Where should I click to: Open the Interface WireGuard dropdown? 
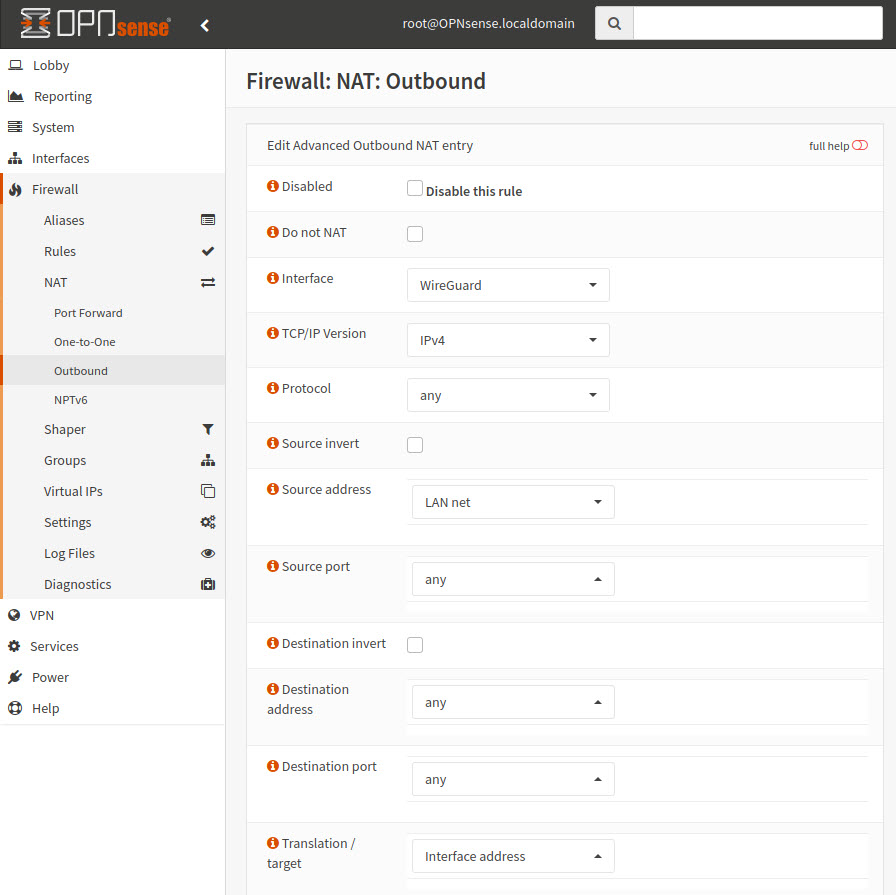508,285
